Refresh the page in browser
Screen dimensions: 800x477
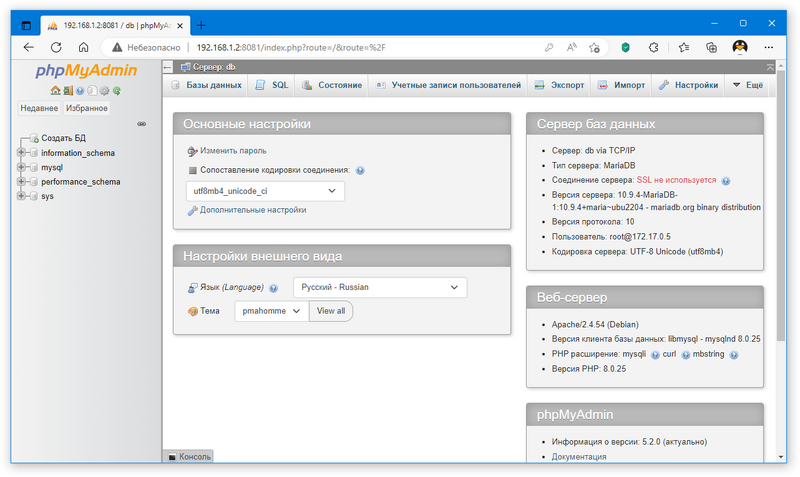56,47
